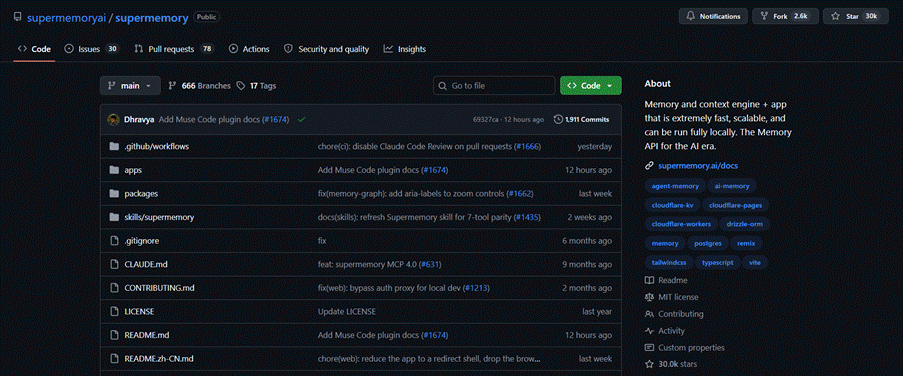Select the ai-memory topic tag
The height and width of the screenshot is (376, 903).
click(x=732, y=186)
